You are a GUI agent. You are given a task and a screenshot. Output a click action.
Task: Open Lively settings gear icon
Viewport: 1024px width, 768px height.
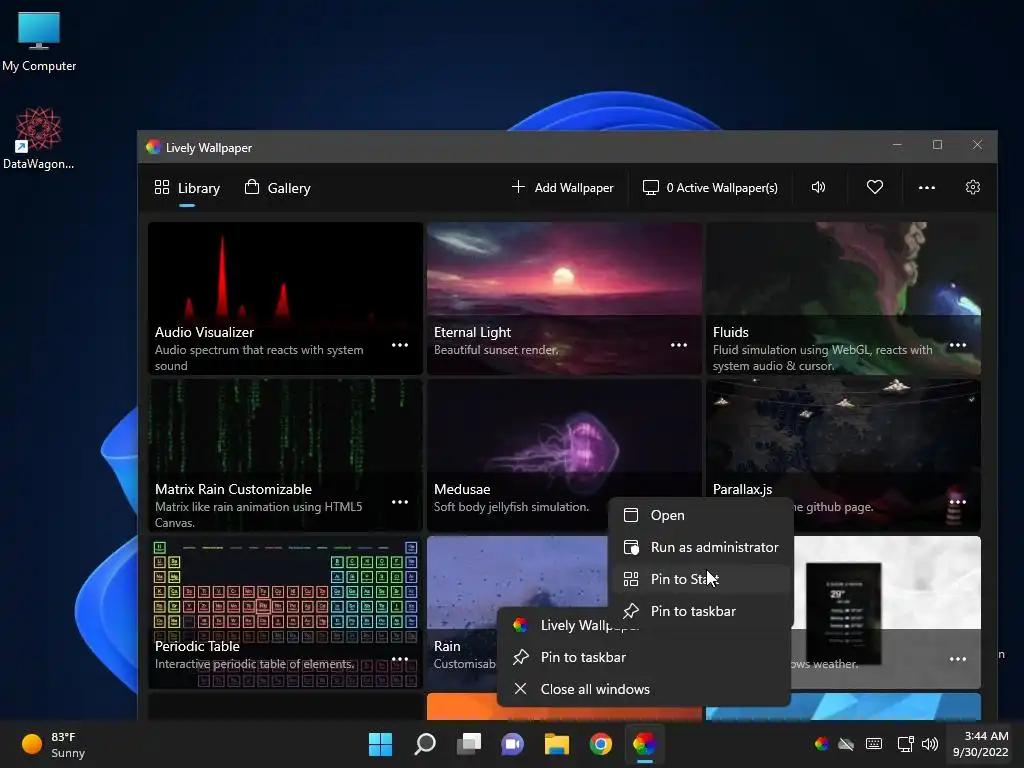tap(972, 187)
